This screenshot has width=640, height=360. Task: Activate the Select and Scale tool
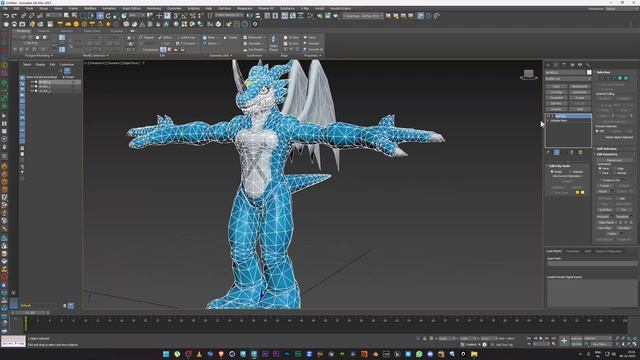pos(116,16)
